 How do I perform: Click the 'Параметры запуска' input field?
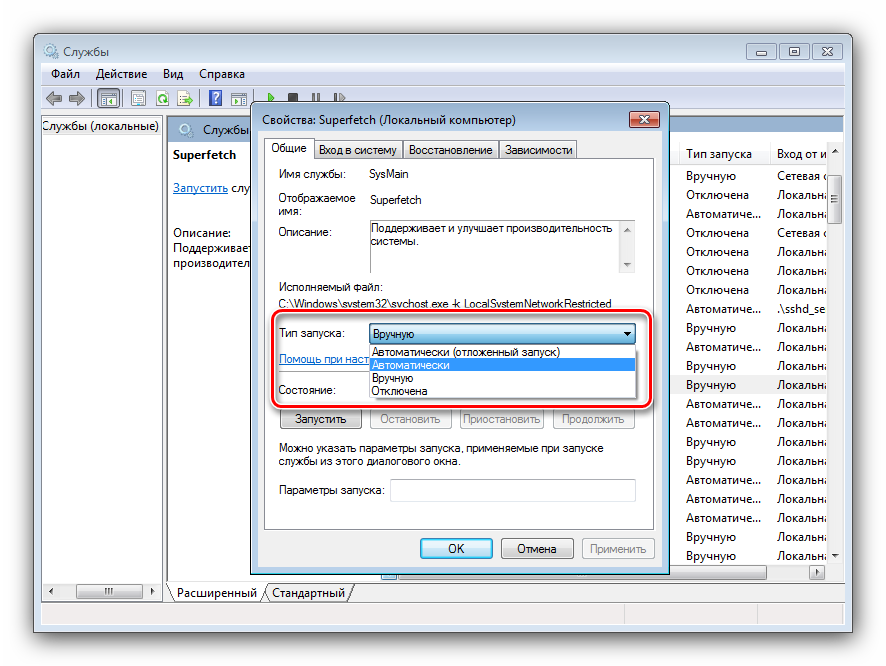pyautogui.click(x=513, y=490)
